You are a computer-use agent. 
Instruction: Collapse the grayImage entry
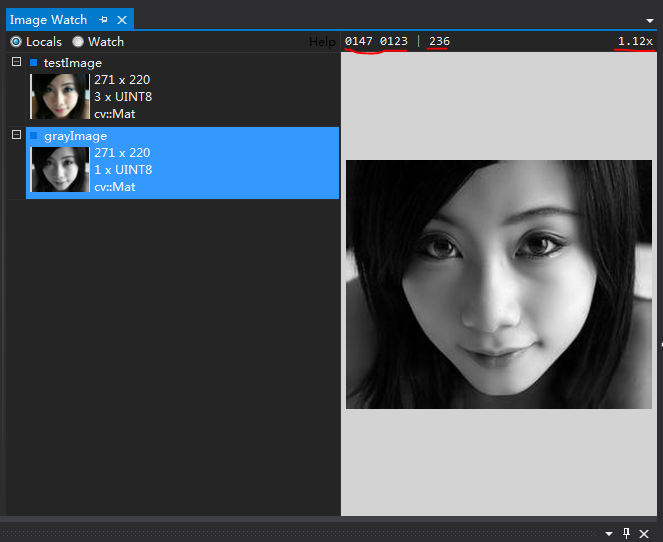point(16,134)
